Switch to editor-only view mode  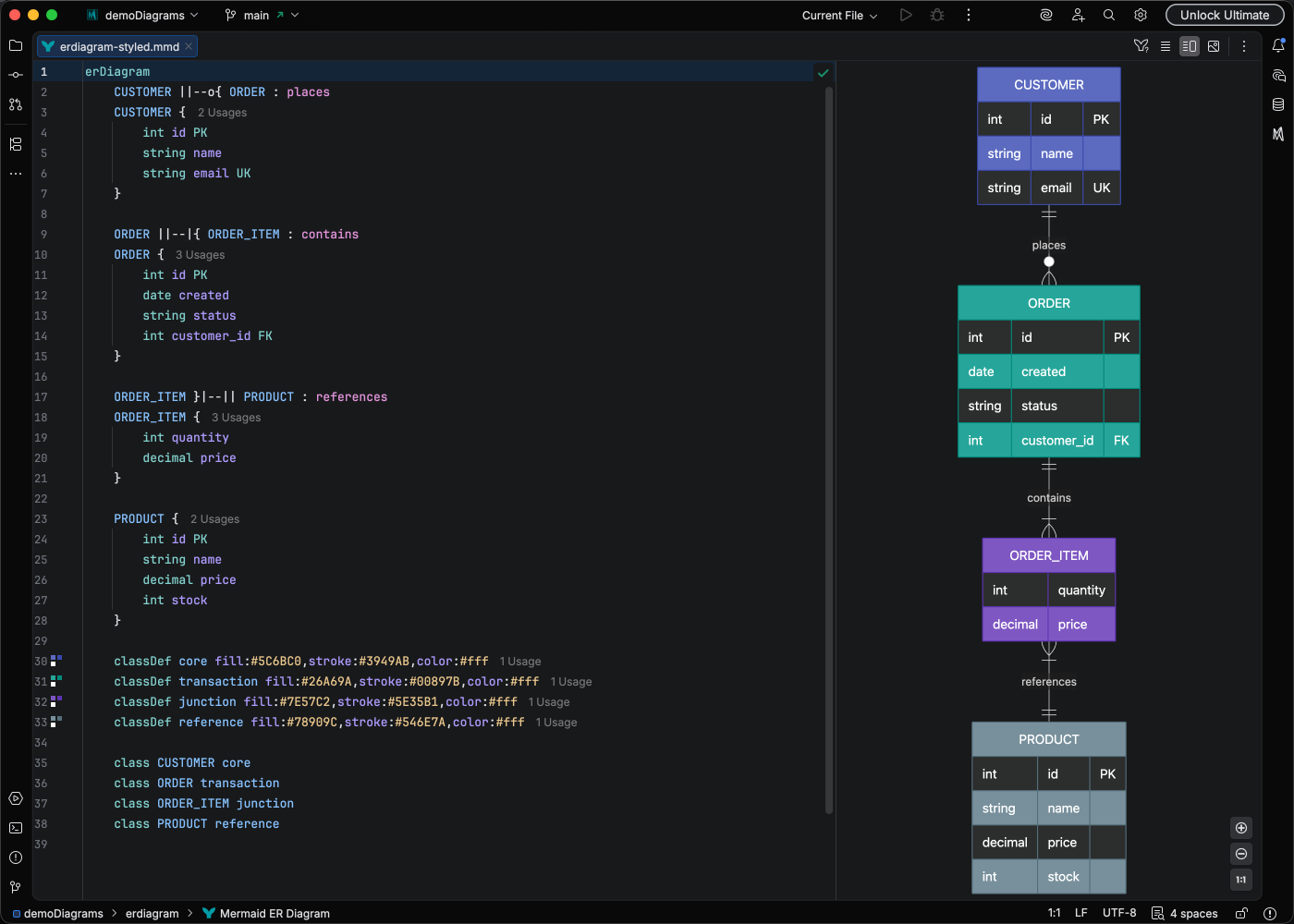tap(1166, 46)
